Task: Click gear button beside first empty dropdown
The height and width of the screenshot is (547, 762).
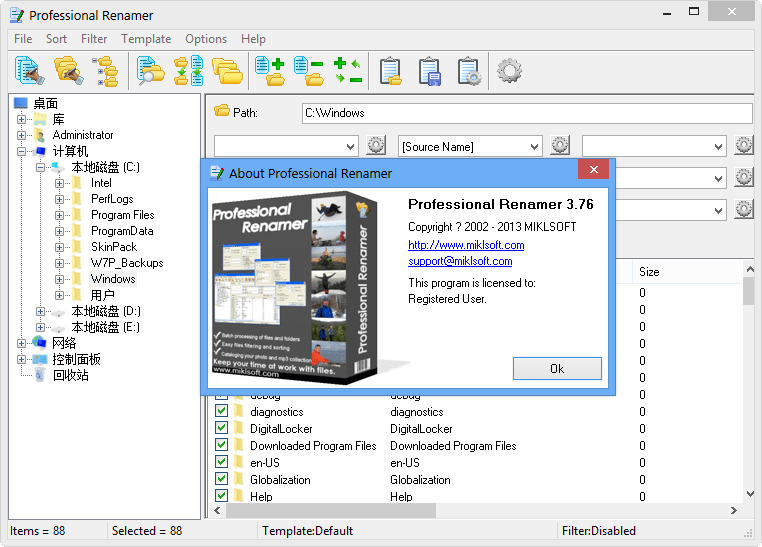Action: pos(376,145)
